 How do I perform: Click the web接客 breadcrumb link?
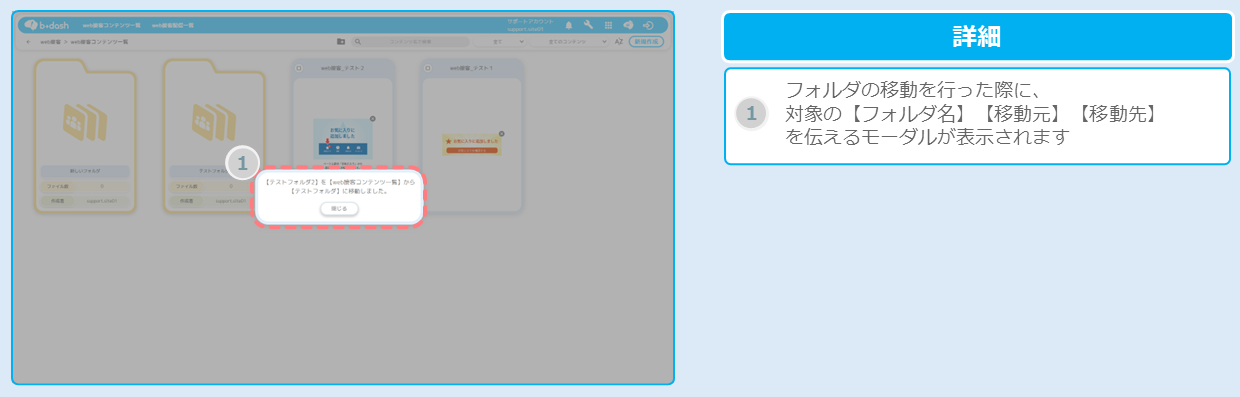pyautogui.click(x=51, y=42)
